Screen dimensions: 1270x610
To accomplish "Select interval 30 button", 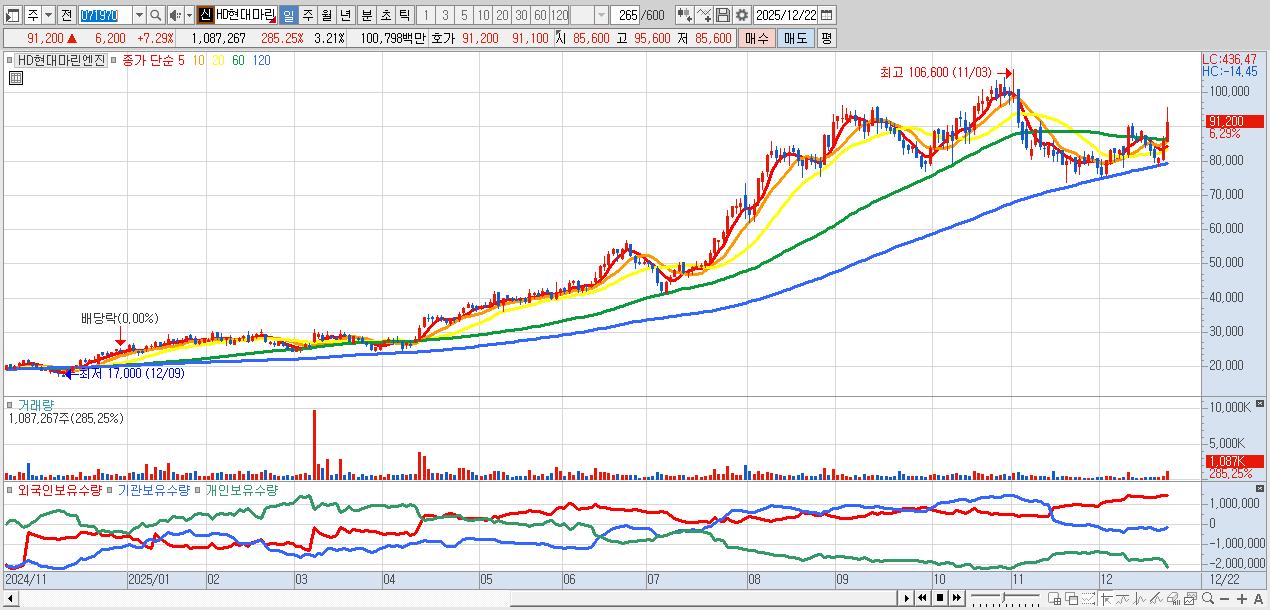I will (521, 15).
